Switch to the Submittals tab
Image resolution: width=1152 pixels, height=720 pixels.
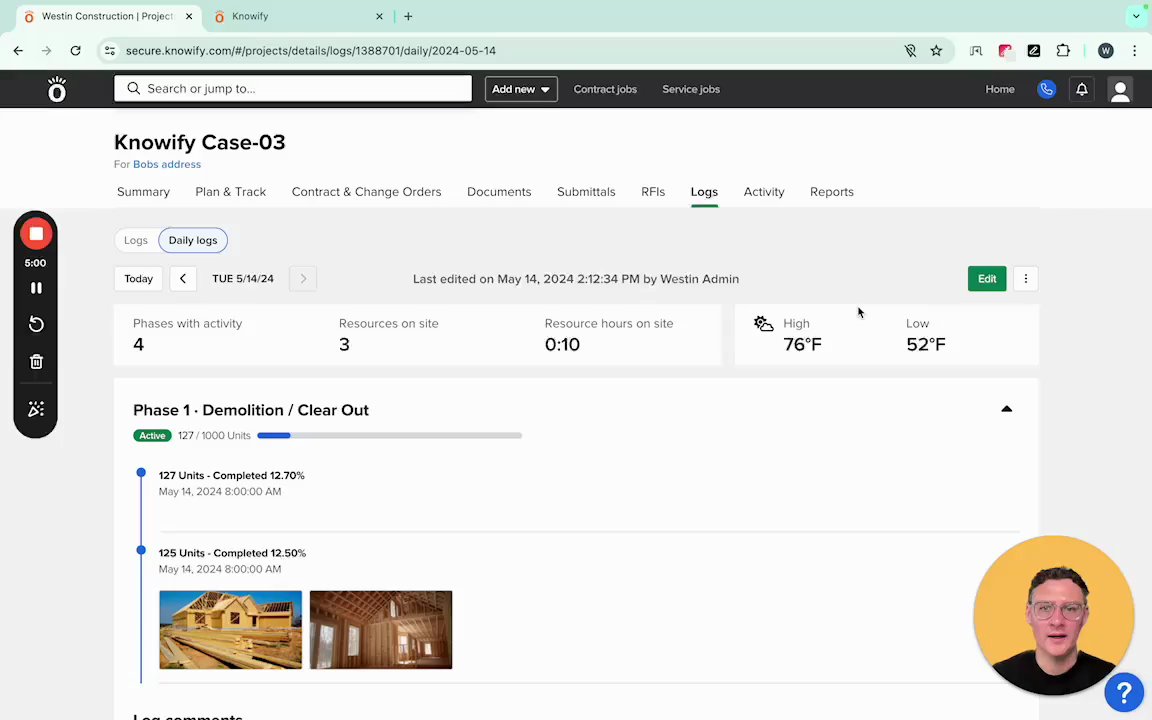point(586,192)
